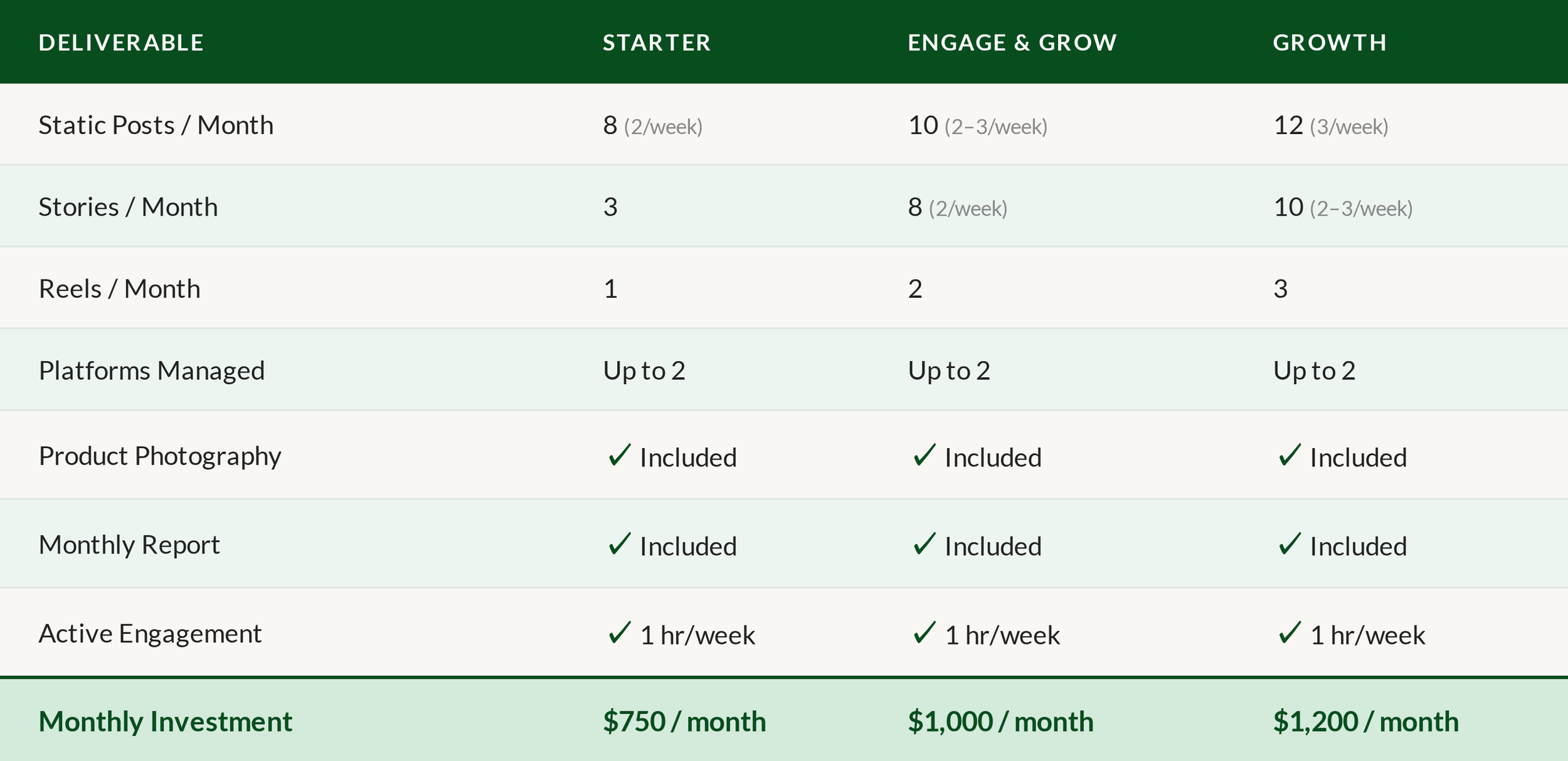Click the Deliverable column header
The width and height of the screenshot is (1568, 761).
point(121,43)
